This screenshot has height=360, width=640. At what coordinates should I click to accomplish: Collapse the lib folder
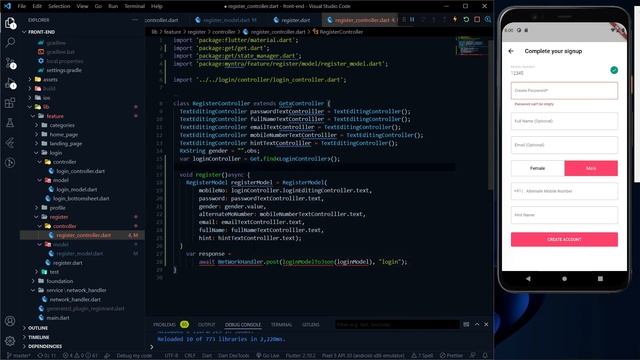click(46, 107)
